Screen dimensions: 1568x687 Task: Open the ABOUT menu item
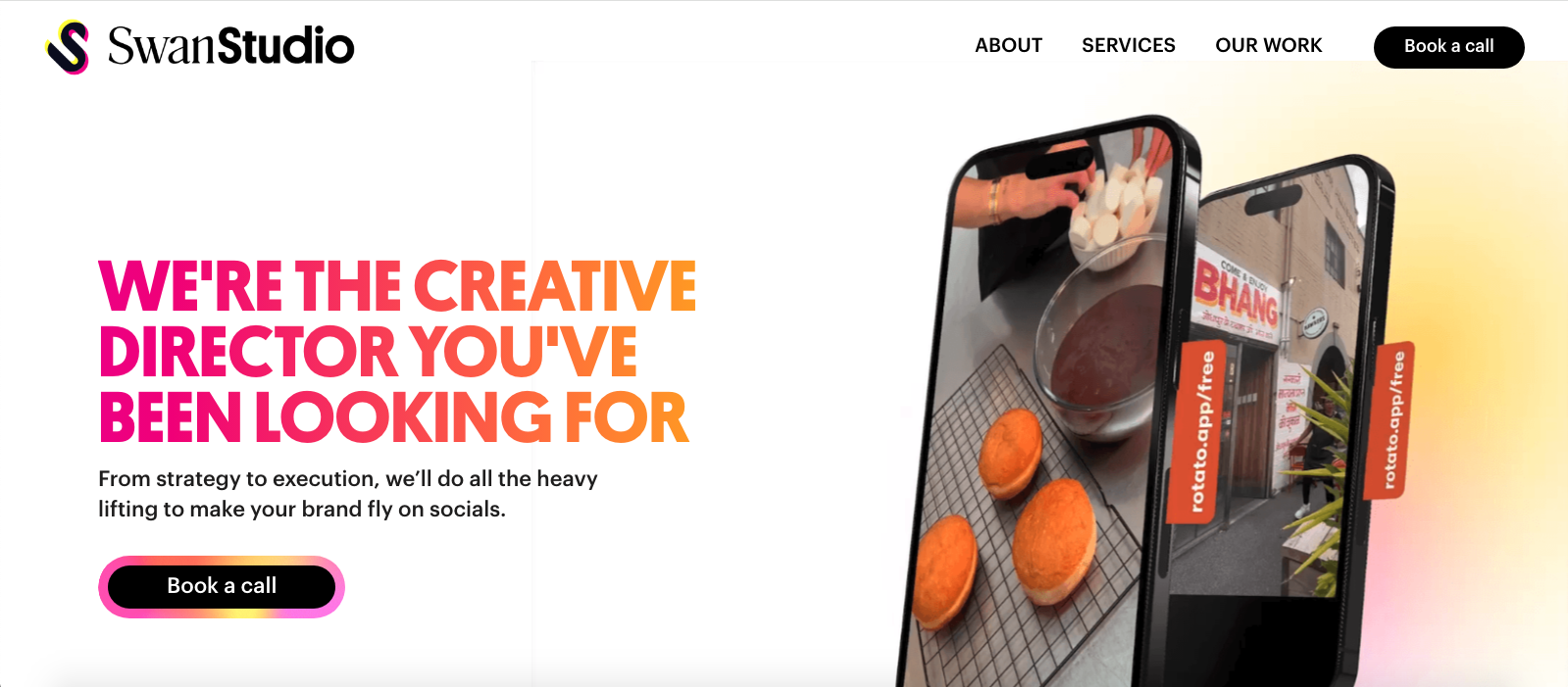coord(1008,45)
